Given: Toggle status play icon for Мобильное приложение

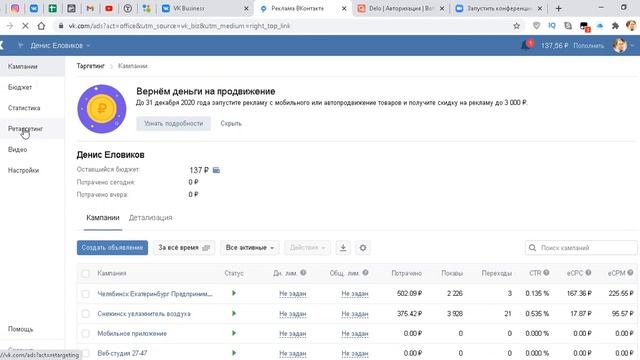Looking at the screenshot, I should click(x=234, y=333).
